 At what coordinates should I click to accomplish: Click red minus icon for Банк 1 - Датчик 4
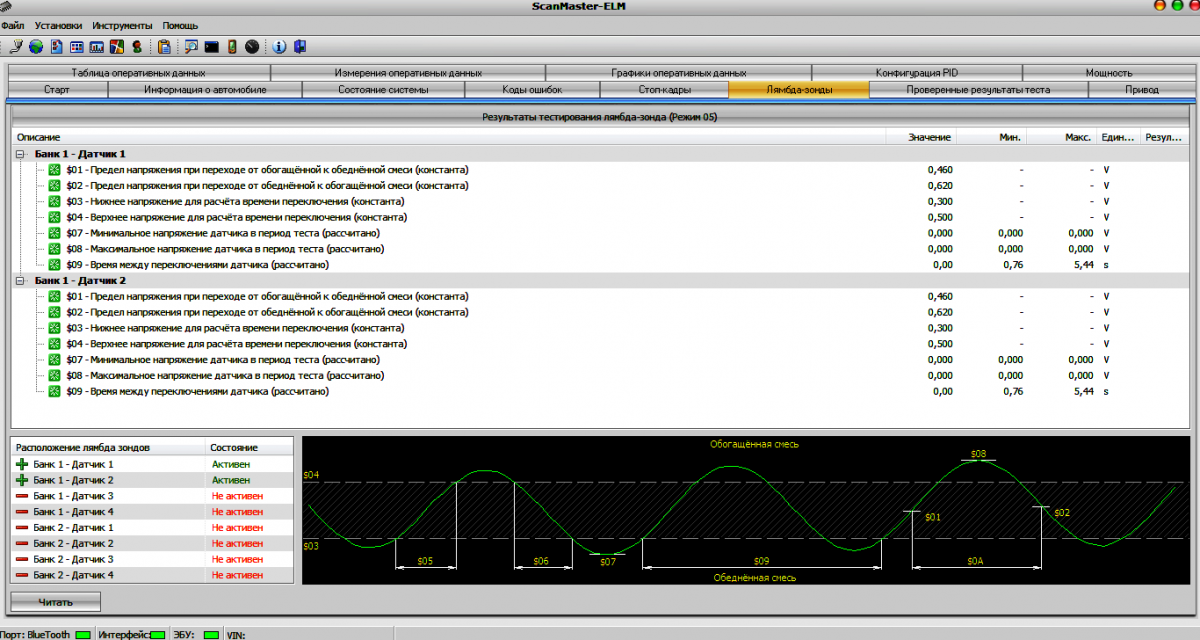[x=22, y=512]
